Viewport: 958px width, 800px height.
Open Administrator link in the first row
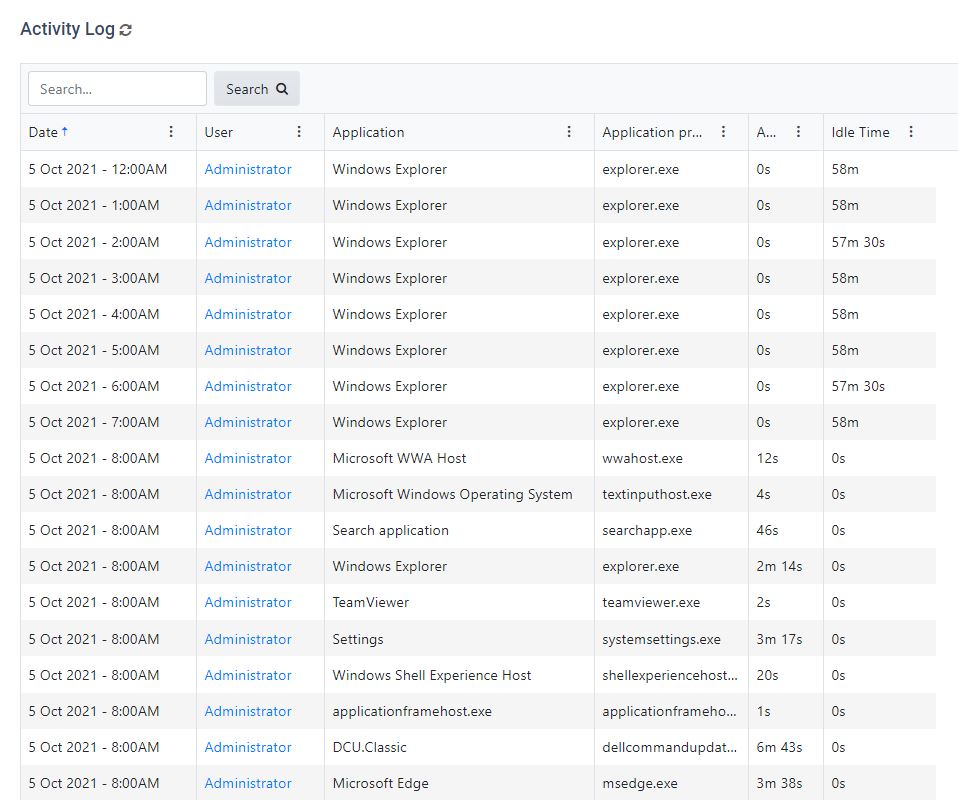(247, 169)
